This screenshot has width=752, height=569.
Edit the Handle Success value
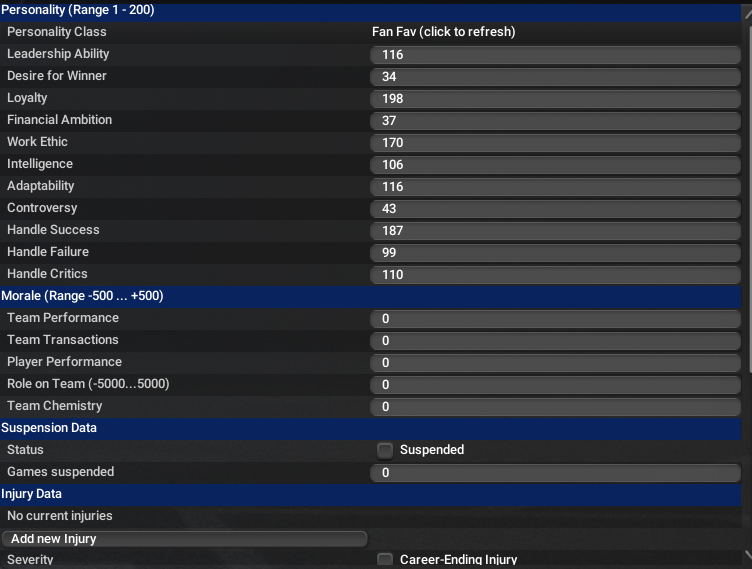555,231
